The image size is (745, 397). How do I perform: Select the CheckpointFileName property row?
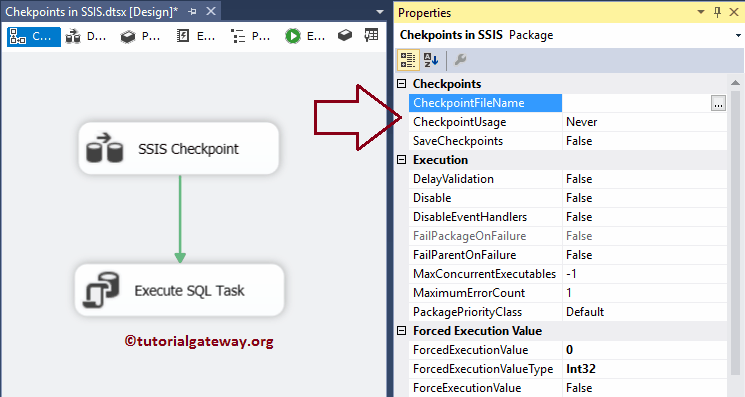coord(485,103)
